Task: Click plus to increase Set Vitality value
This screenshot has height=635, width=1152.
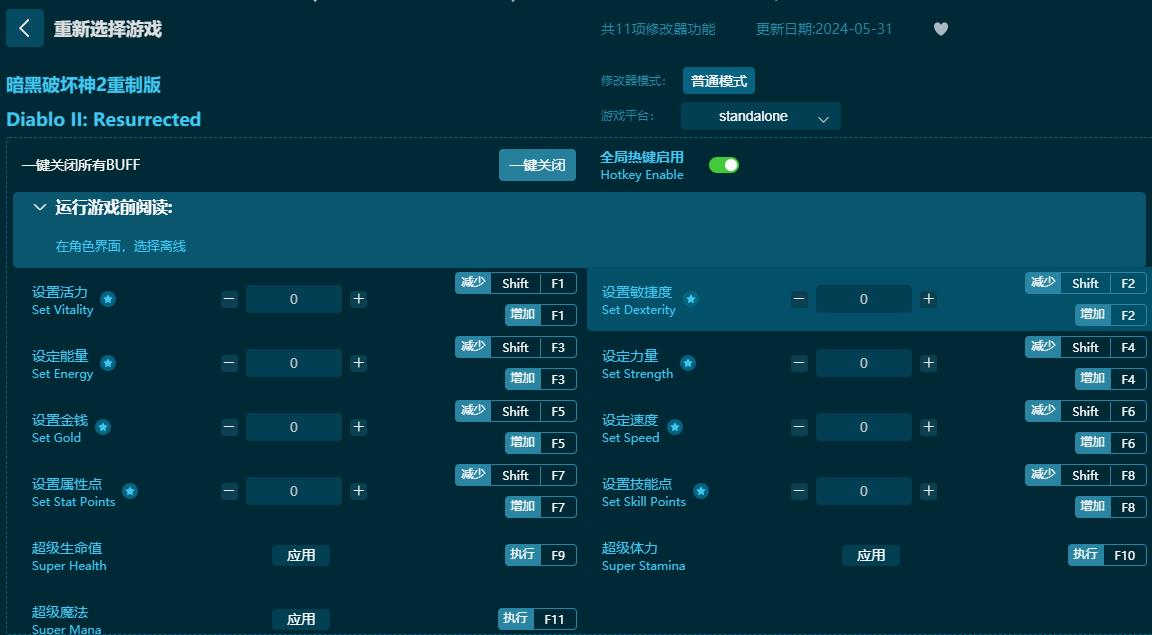Action: tap(358, 298)
